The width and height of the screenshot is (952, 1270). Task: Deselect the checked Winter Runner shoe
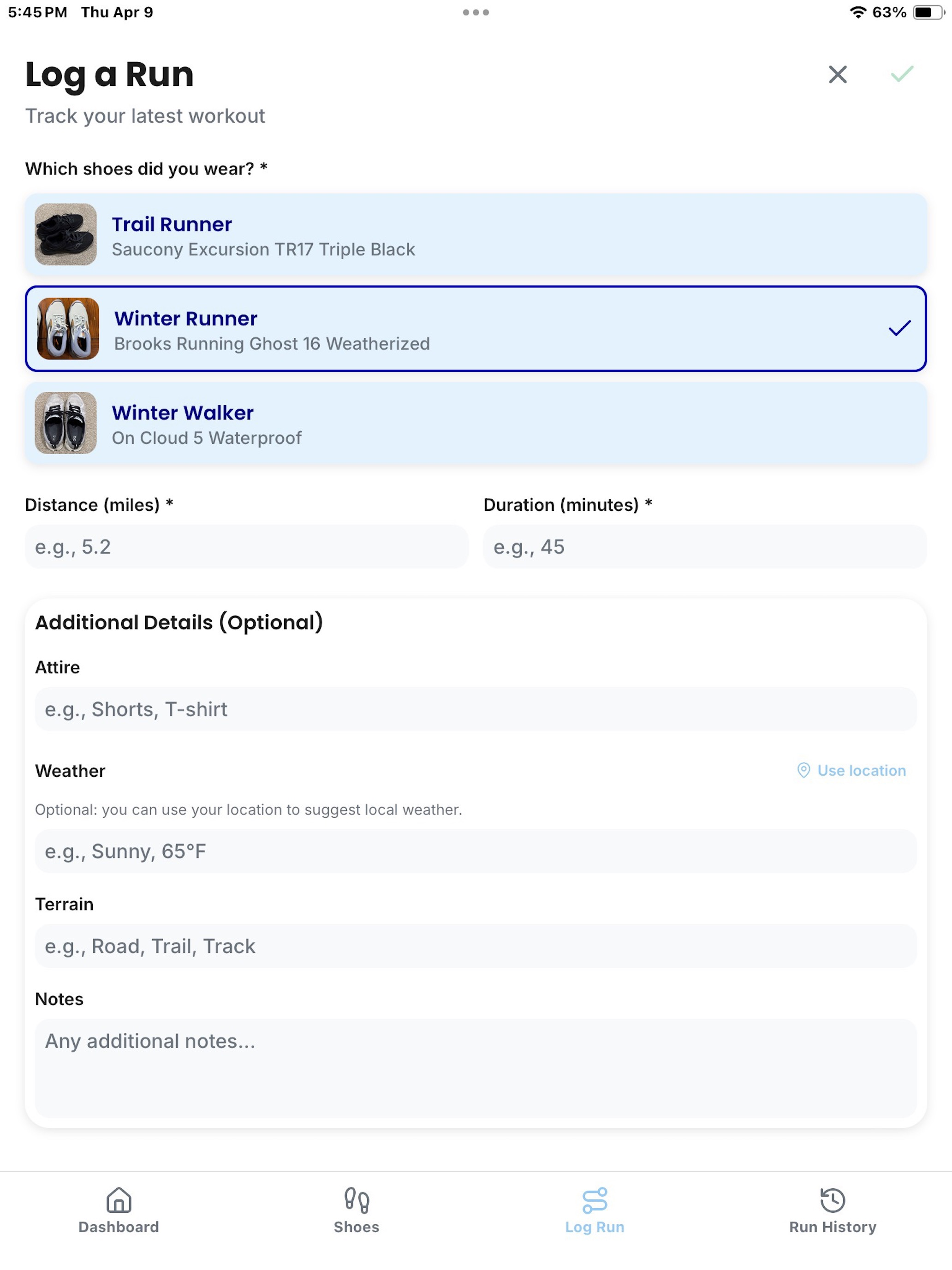pyautogui.click(x=476, y=329)
